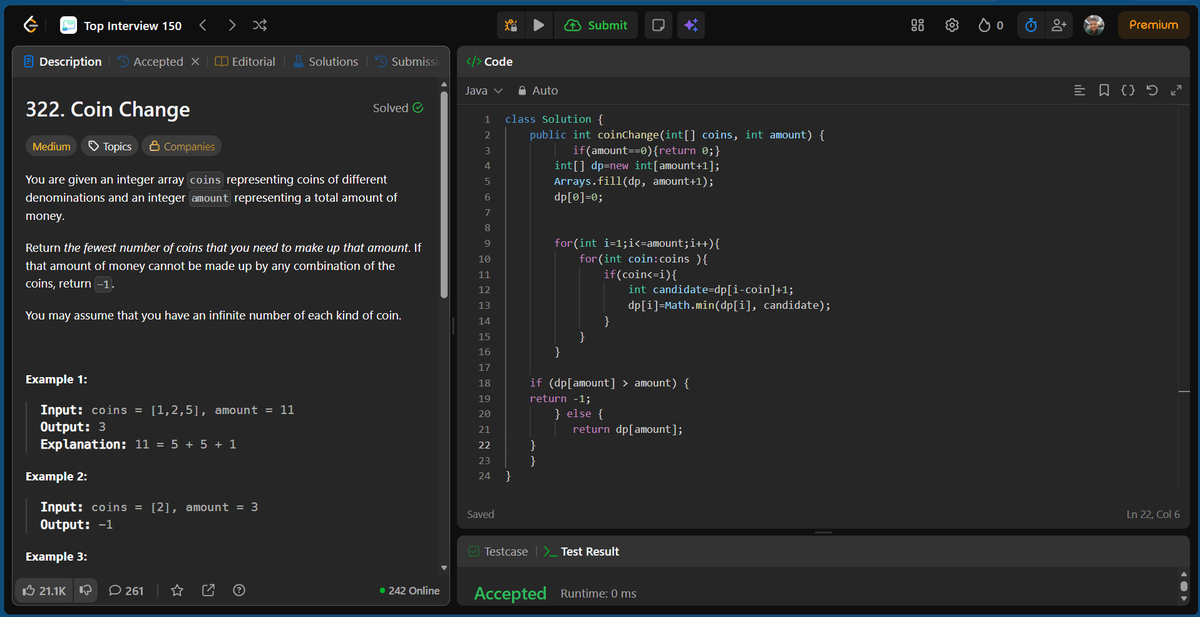Viewport: 1200px width, 617px height.
Task: Submit the solution
Action: (x=596, y=25)
